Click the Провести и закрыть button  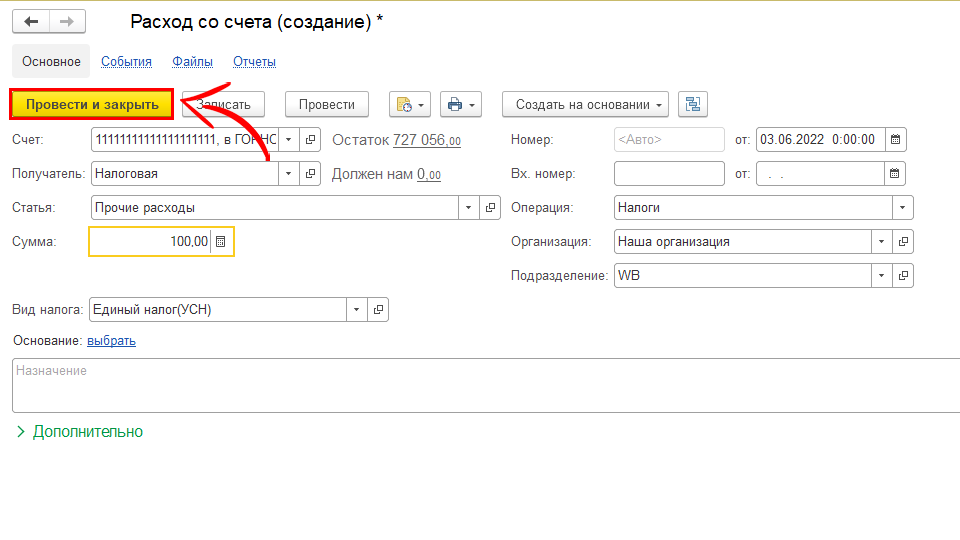coord(92,104)
